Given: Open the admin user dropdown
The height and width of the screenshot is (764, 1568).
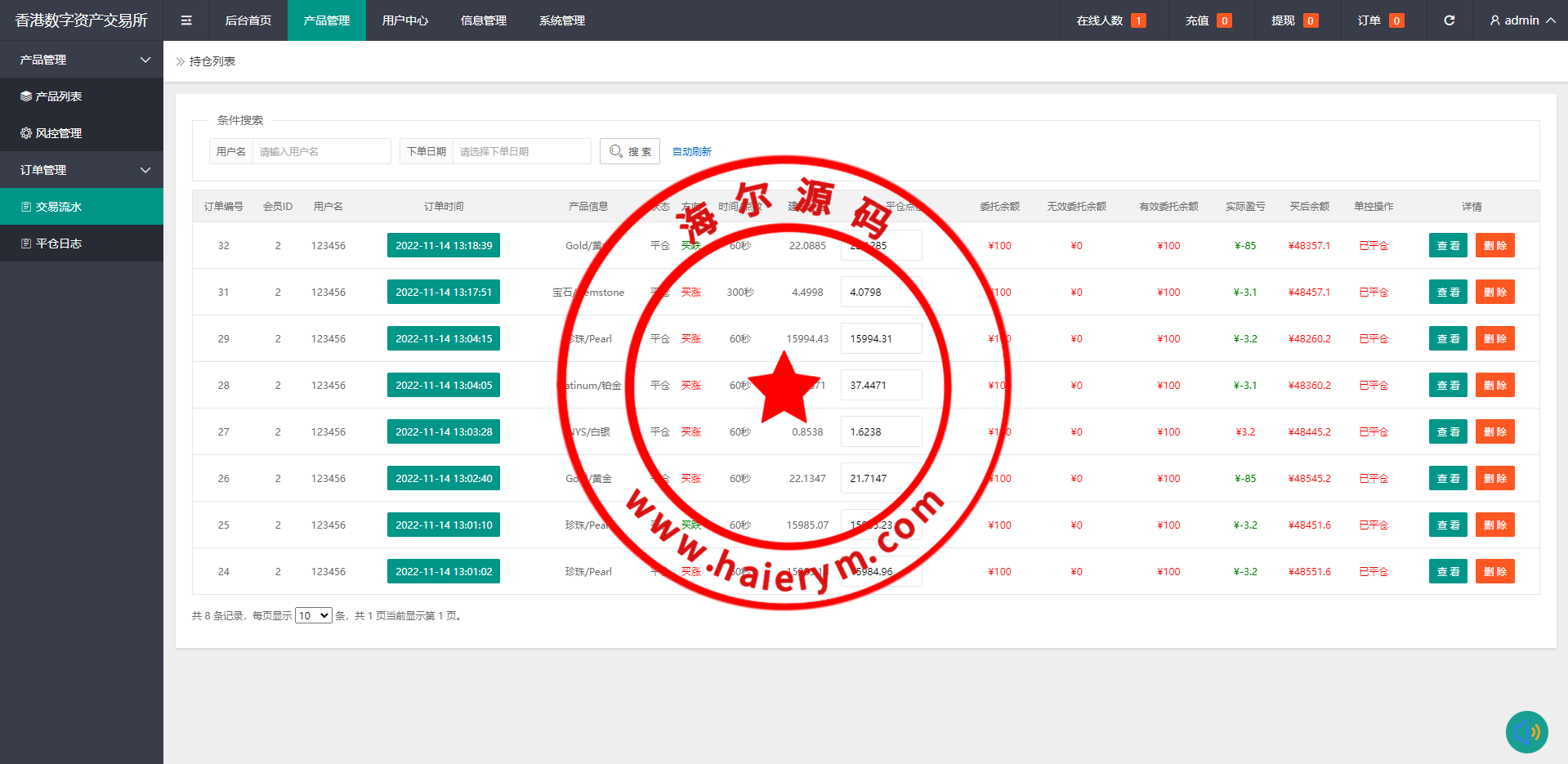Looking at the screenshot, I should pyautogui.click(x=1521, y=20).
